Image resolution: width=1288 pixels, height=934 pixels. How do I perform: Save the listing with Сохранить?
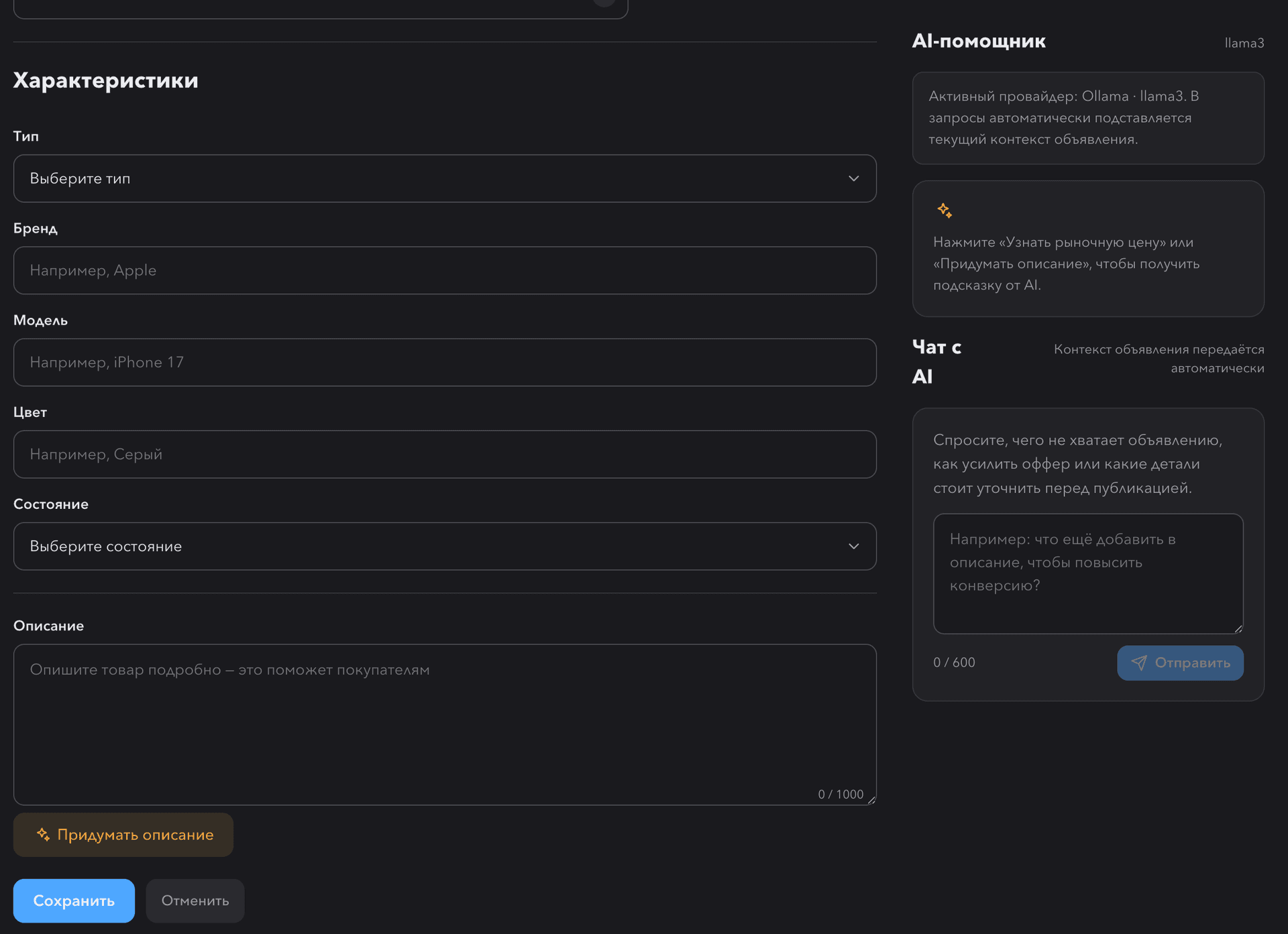tap(74, 900)
